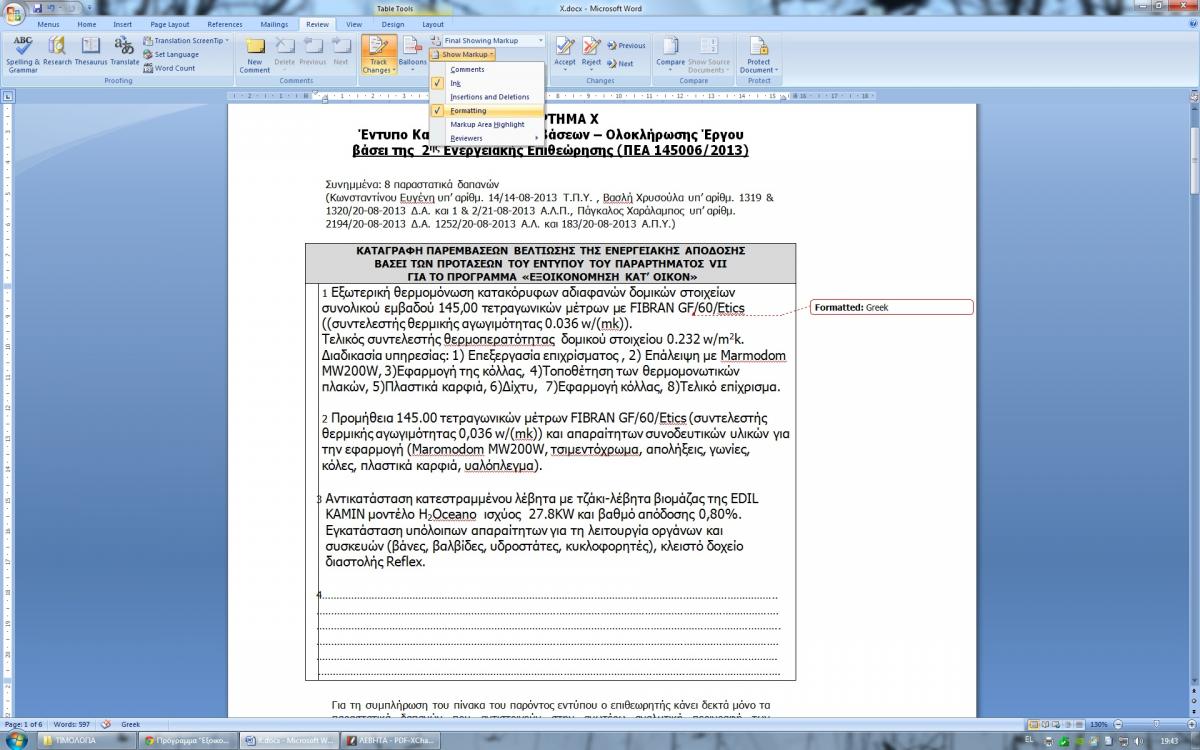Click the Formatted: Greek revision balloon
Image resolution: width=1200 pixels, height=750 pixels.
[891, 307]
